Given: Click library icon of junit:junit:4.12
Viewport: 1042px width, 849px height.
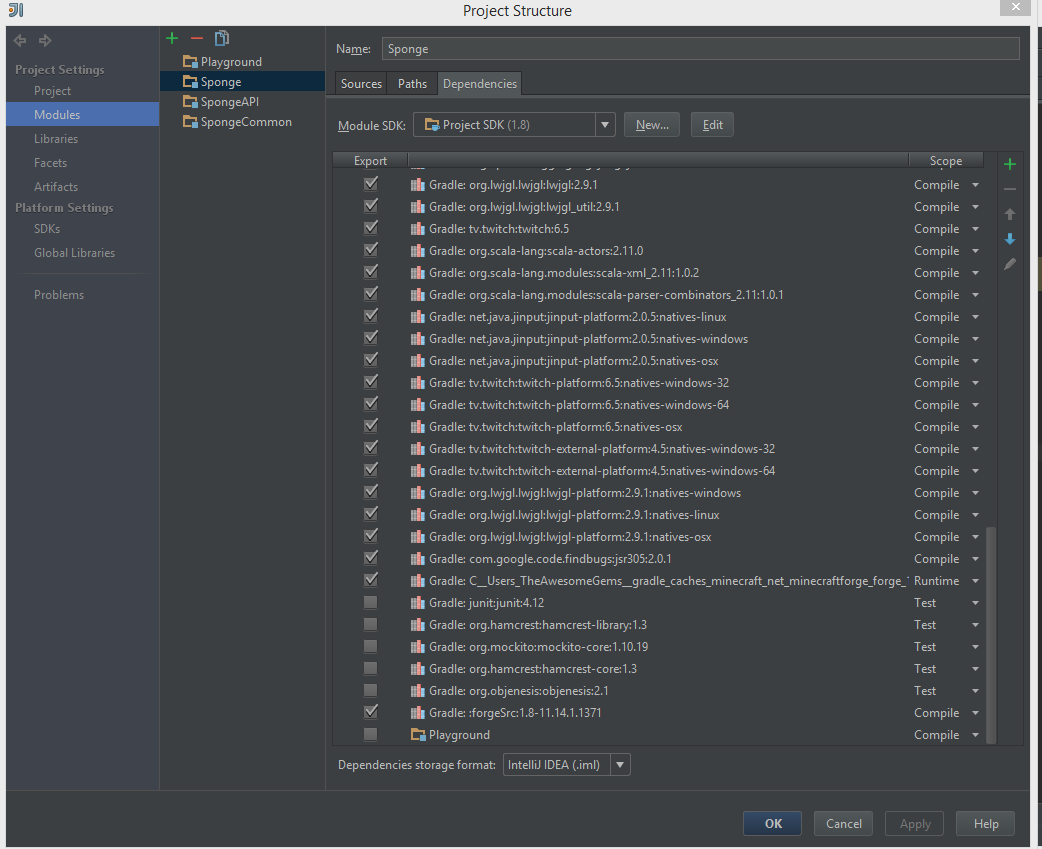Looking at the screenshot, I should coord(417,603).
